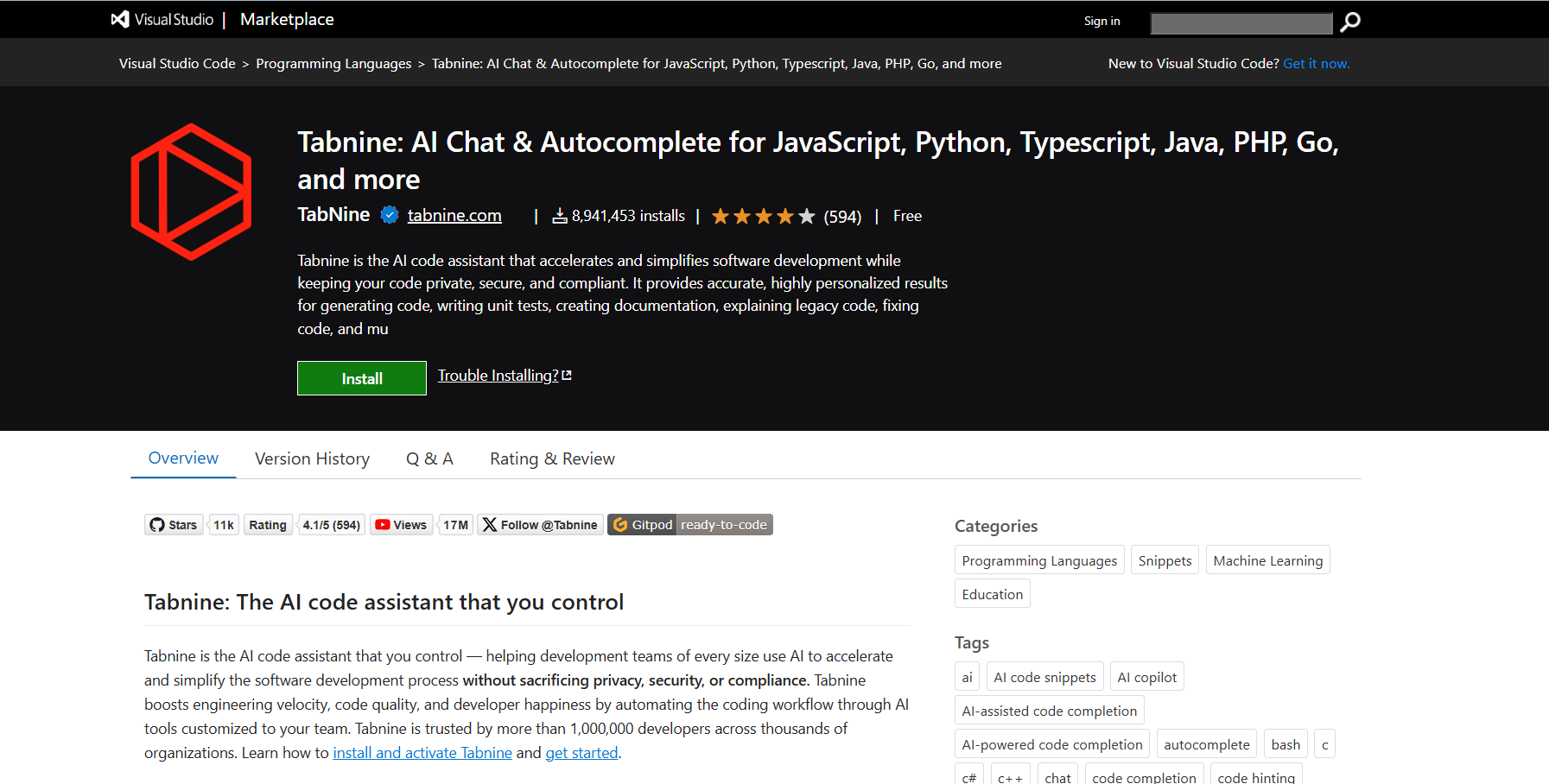Open the YouTube Views badge

[421, 525]
